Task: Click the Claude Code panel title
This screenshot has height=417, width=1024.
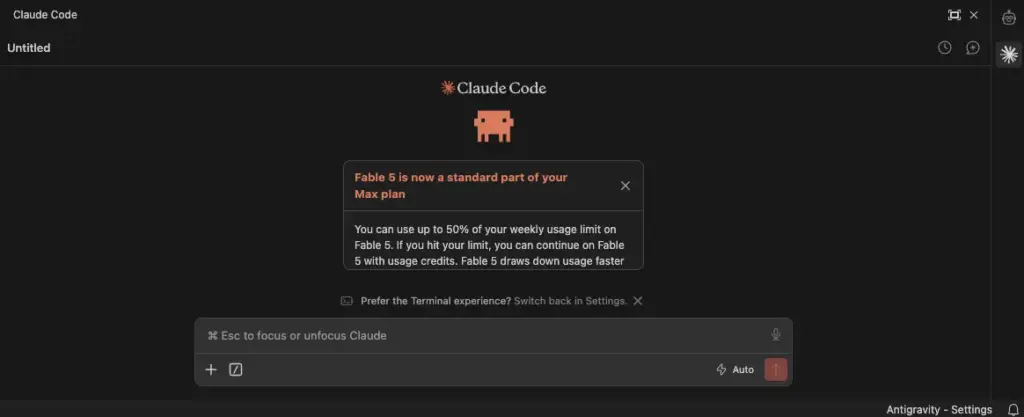Action: 45,14
